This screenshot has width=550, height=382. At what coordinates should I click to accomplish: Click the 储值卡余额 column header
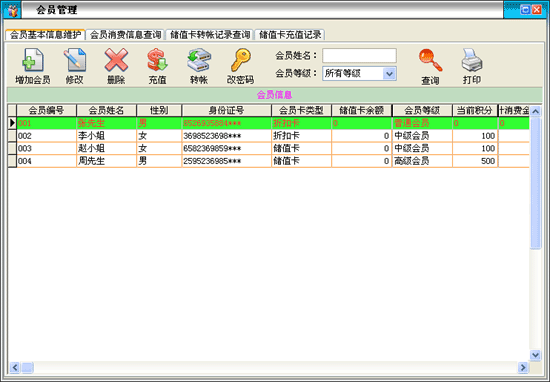tap(361, 110)
